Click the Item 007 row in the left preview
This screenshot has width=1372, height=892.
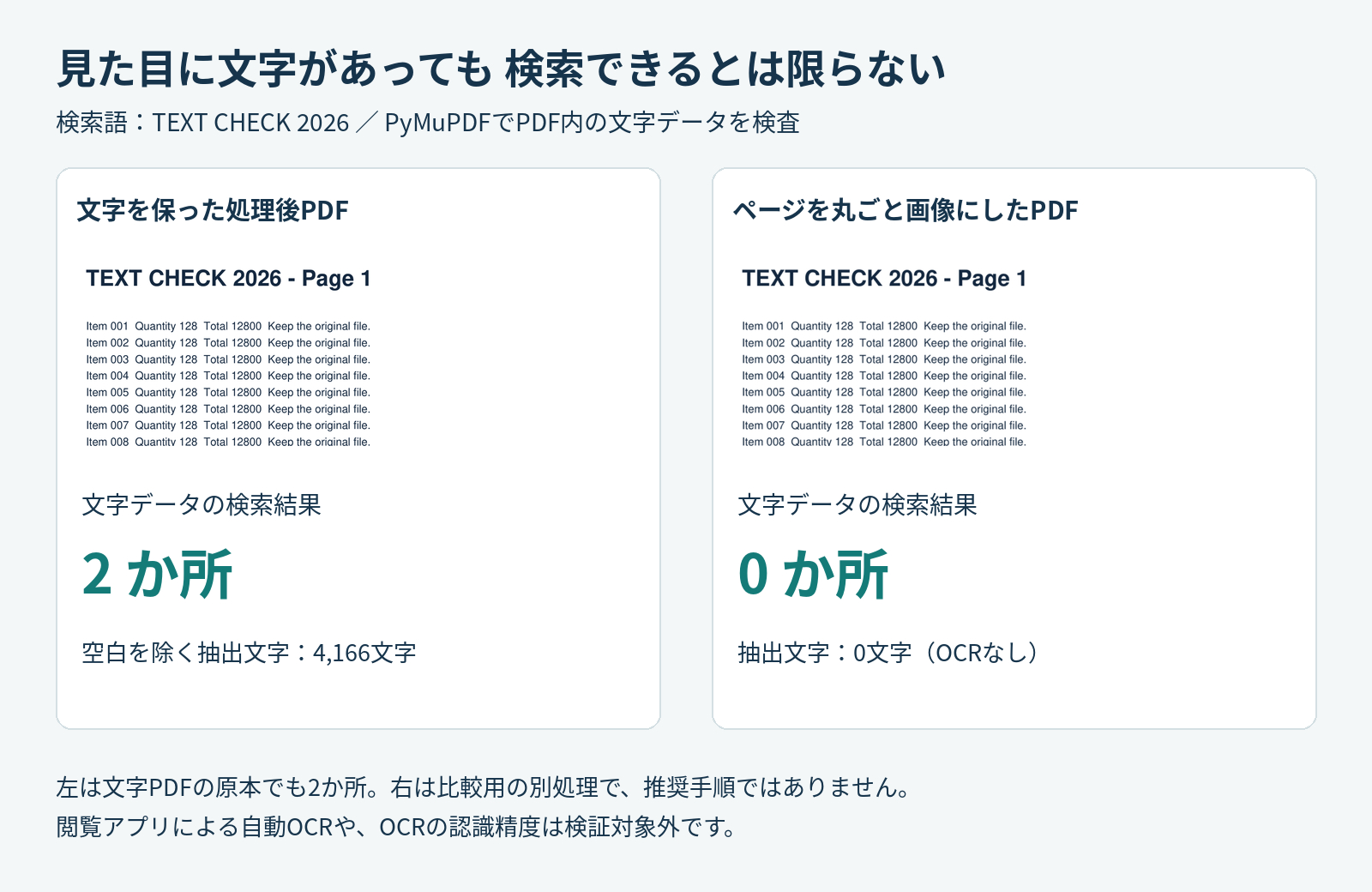point(228,425)
